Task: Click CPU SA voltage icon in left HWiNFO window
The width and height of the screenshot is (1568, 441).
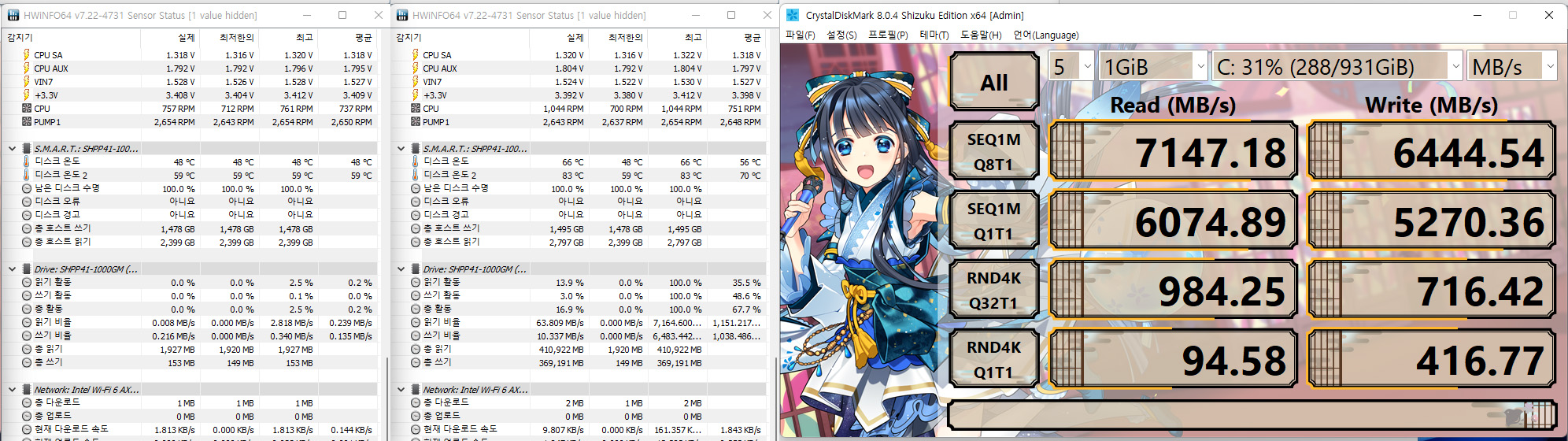Action: (x=26, y=55)
